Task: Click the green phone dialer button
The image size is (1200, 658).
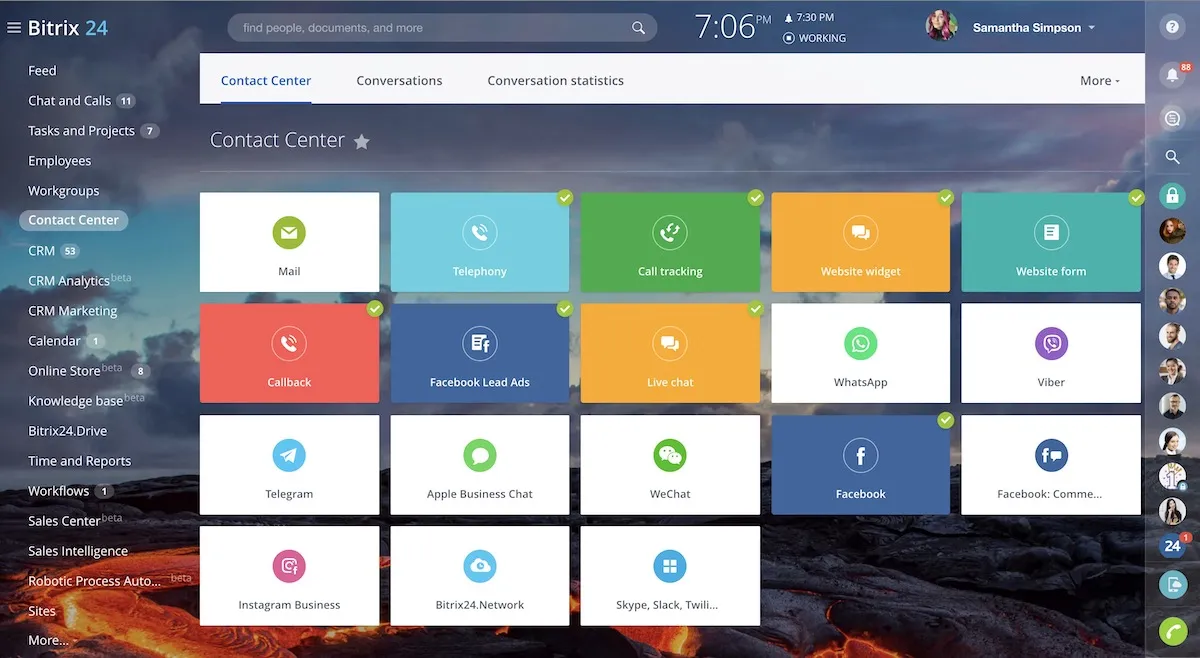Action: click(1172, 631)
